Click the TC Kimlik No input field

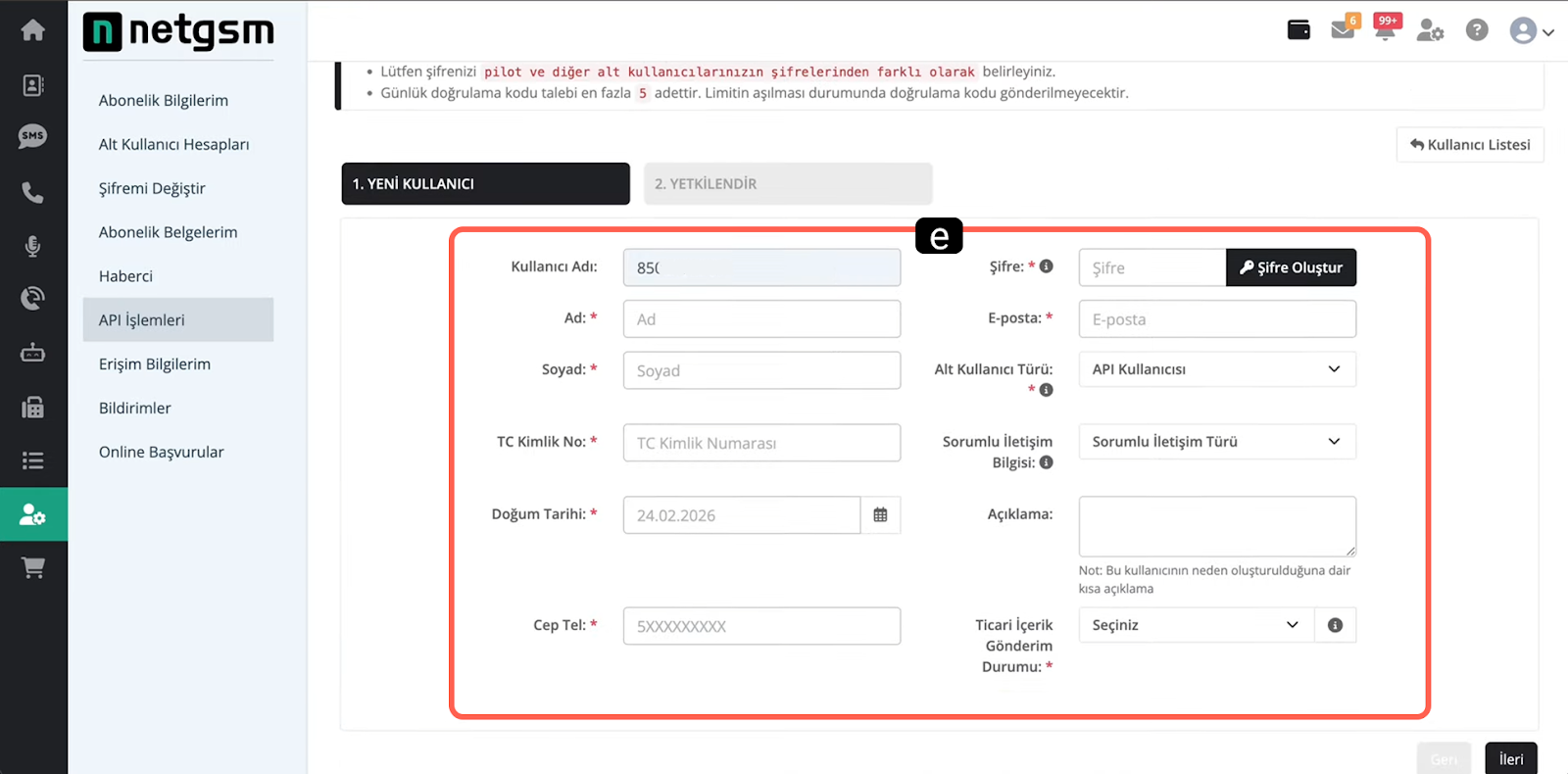point(760,443)
